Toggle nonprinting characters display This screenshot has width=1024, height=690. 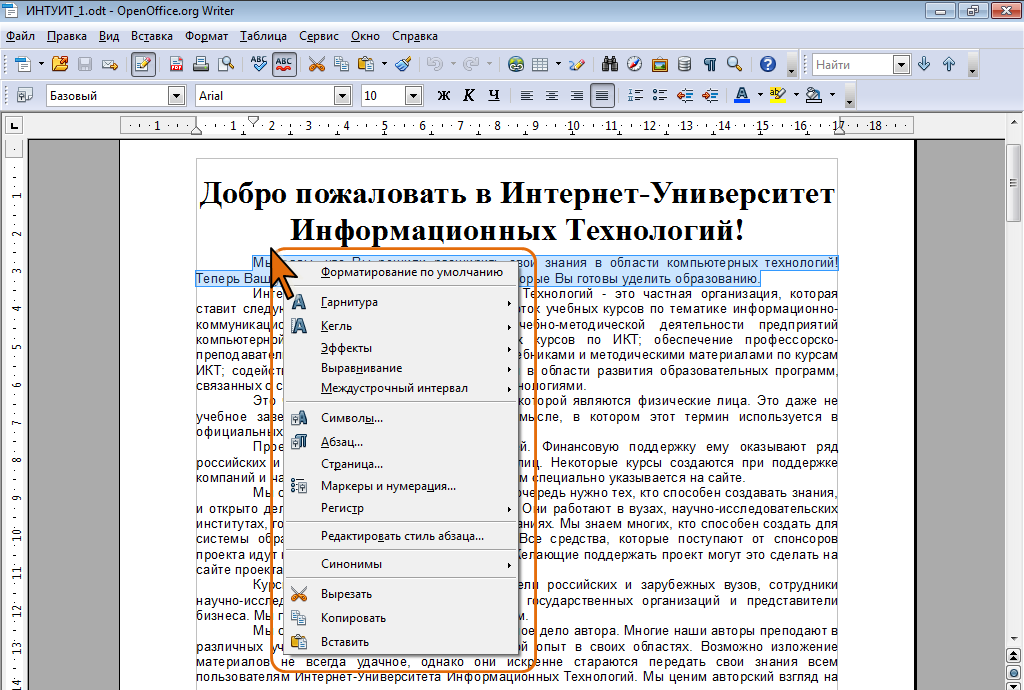[709, 64]
